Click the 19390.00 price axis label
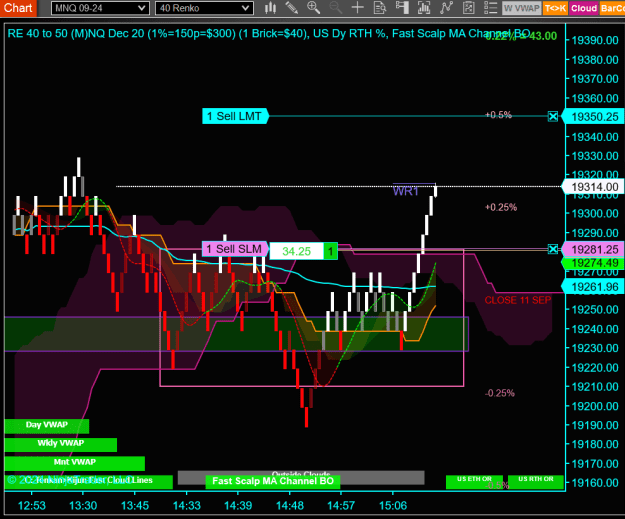The height and width of the screenshot is (519, 625). click(595, 40)
